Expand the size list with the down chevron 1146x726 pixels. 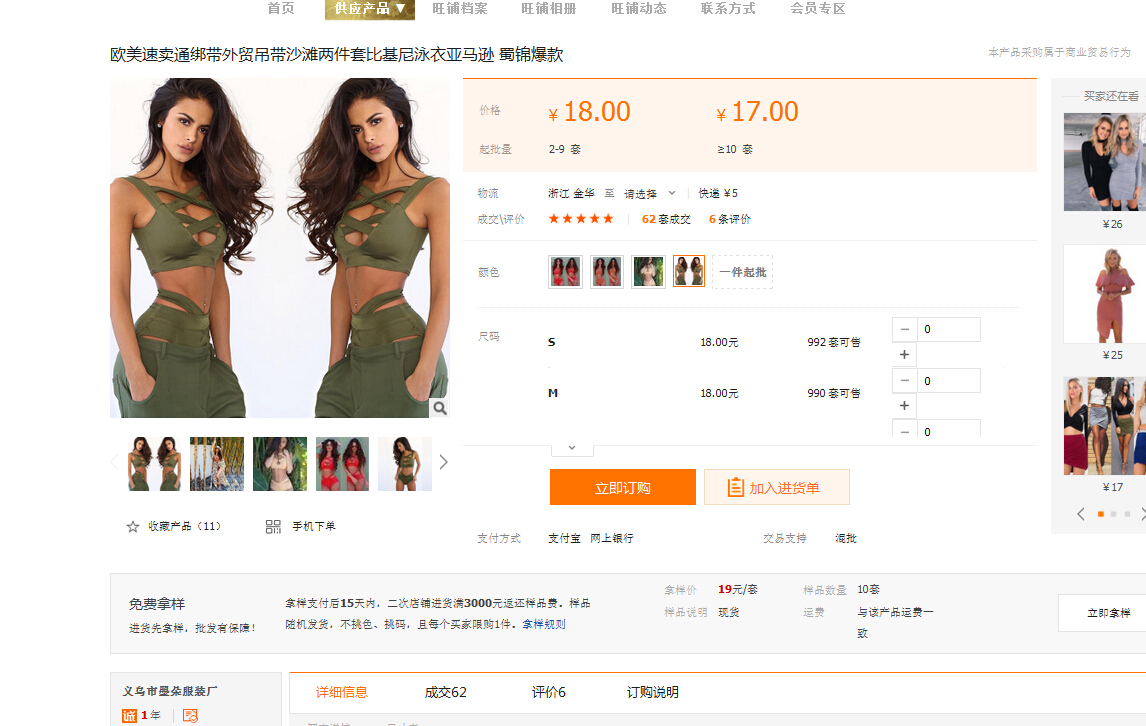[572, 448]
